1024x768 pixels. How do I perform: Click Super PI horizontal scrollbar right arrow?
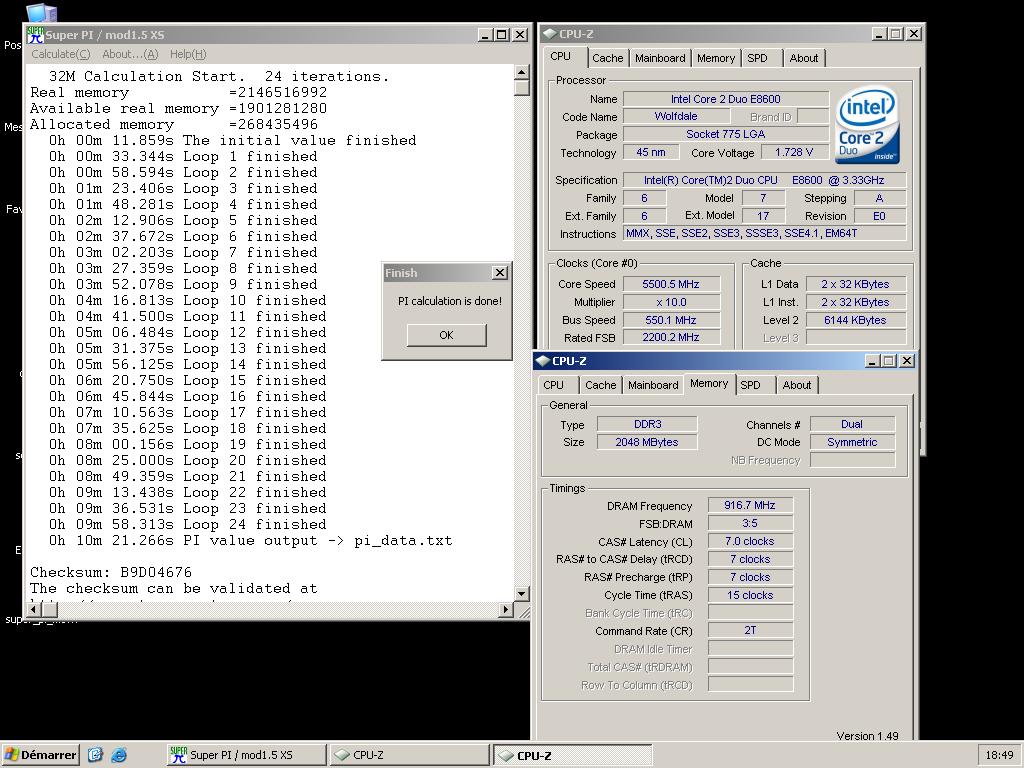point(505,609)
